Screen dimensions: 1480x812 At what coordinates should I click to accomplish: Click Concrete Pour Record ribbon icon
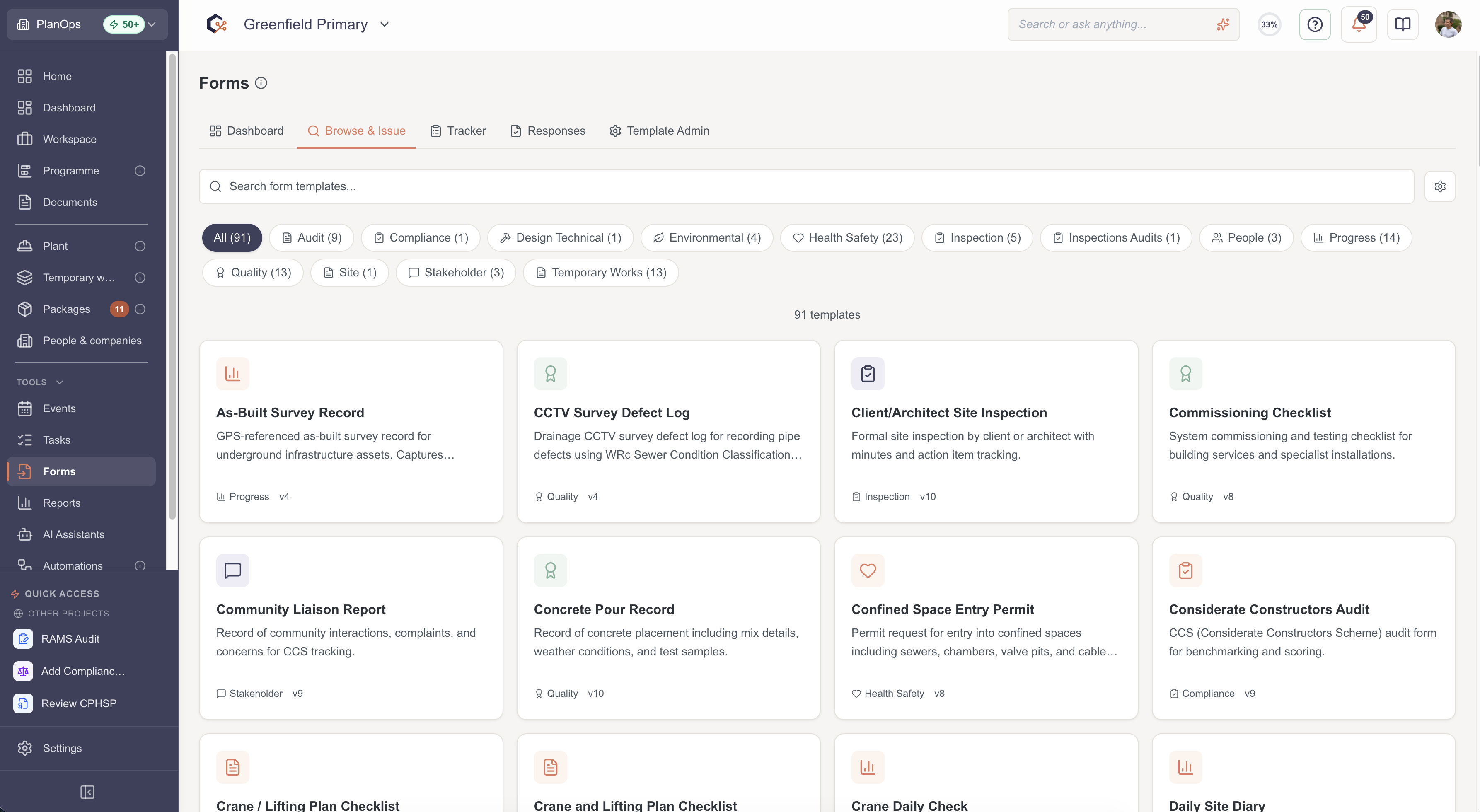click(x=550, y=570)
